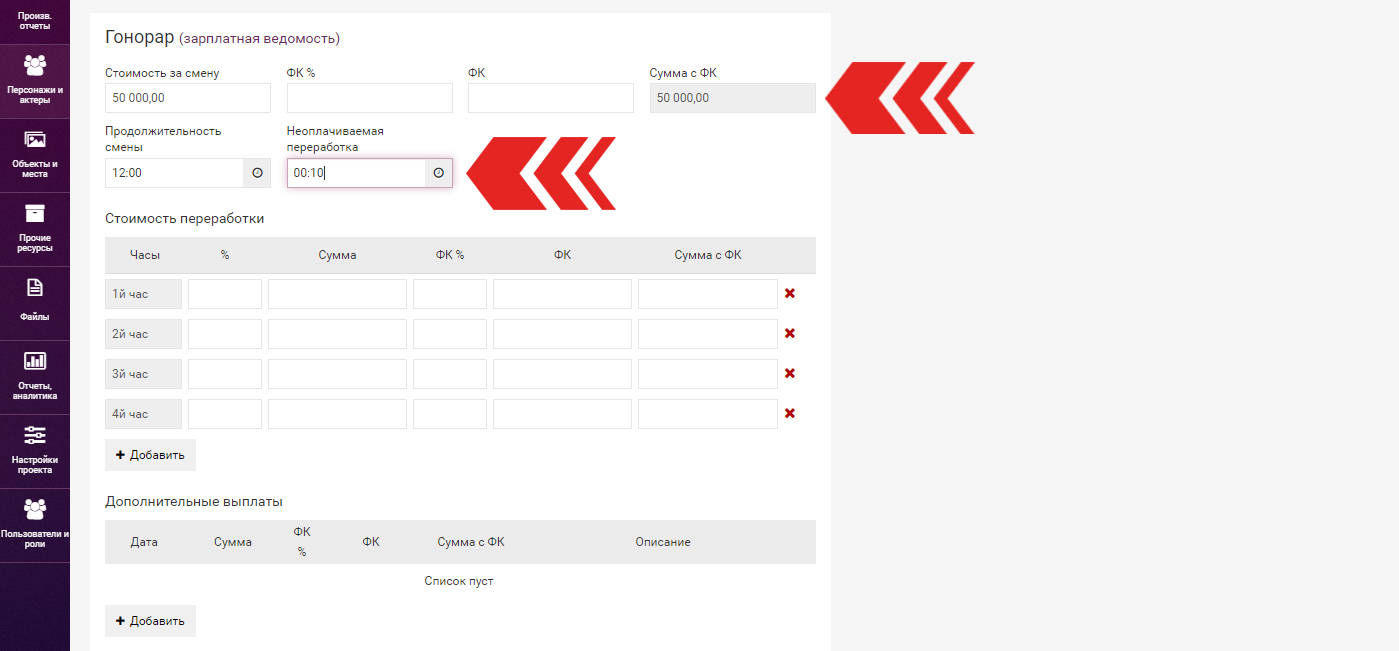Viewport: 1399px width, 651px height.
Task: Click the % header beside Часы
Action: click(x=225, y=255)
